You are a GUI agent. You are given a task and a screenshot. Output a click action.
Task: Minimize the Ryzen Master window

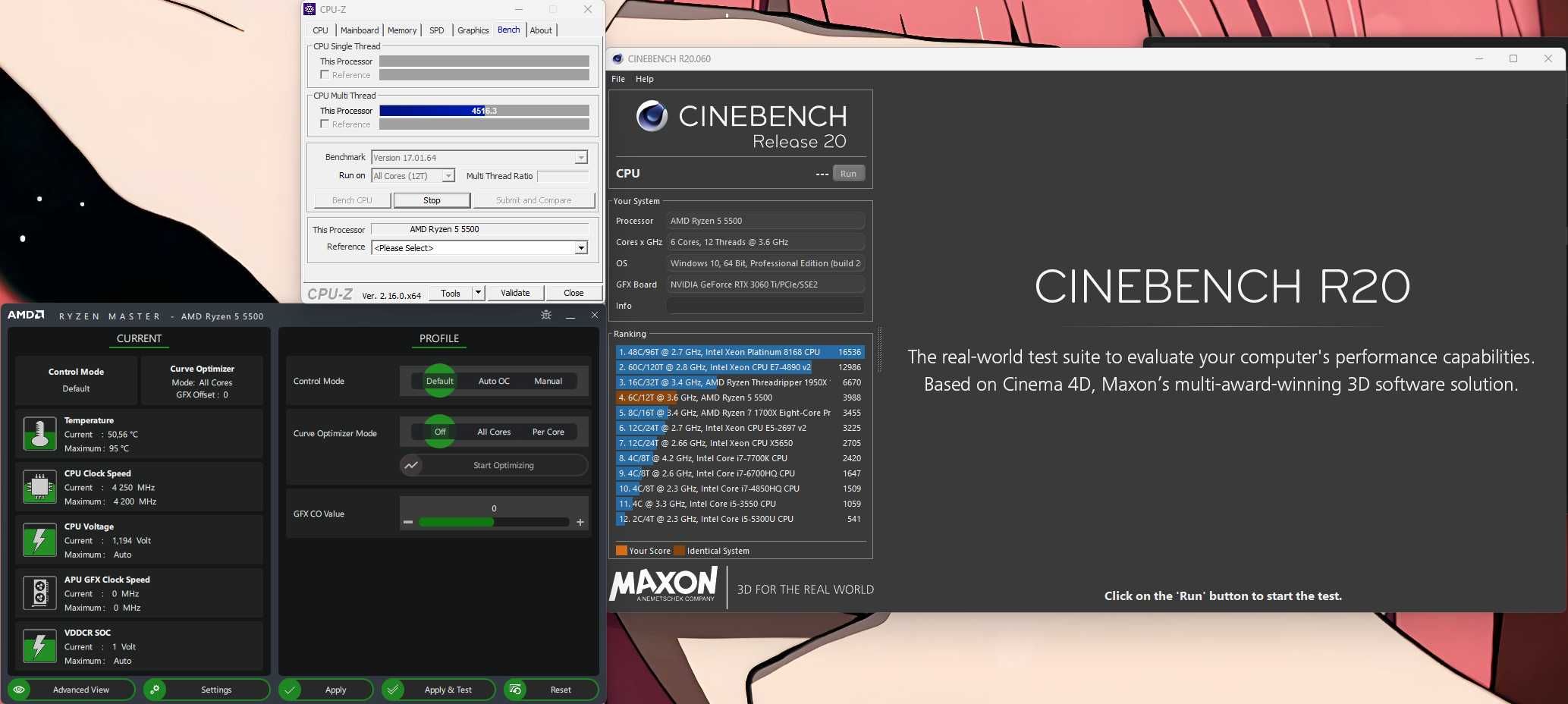(570, 316)
